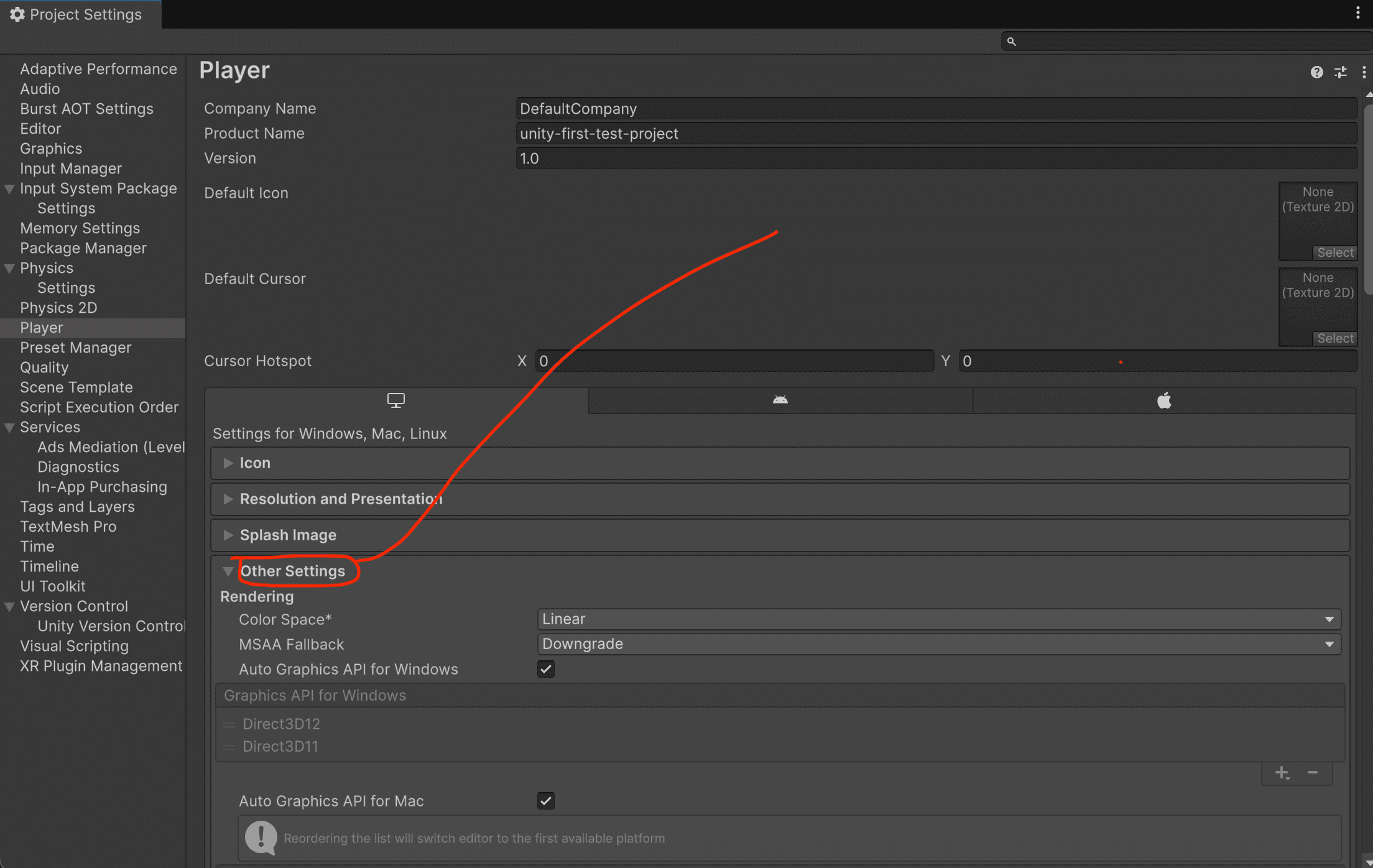Open Adaptive Performance settings
Screen dimensions: 1373x868
[x=98, y=69]
